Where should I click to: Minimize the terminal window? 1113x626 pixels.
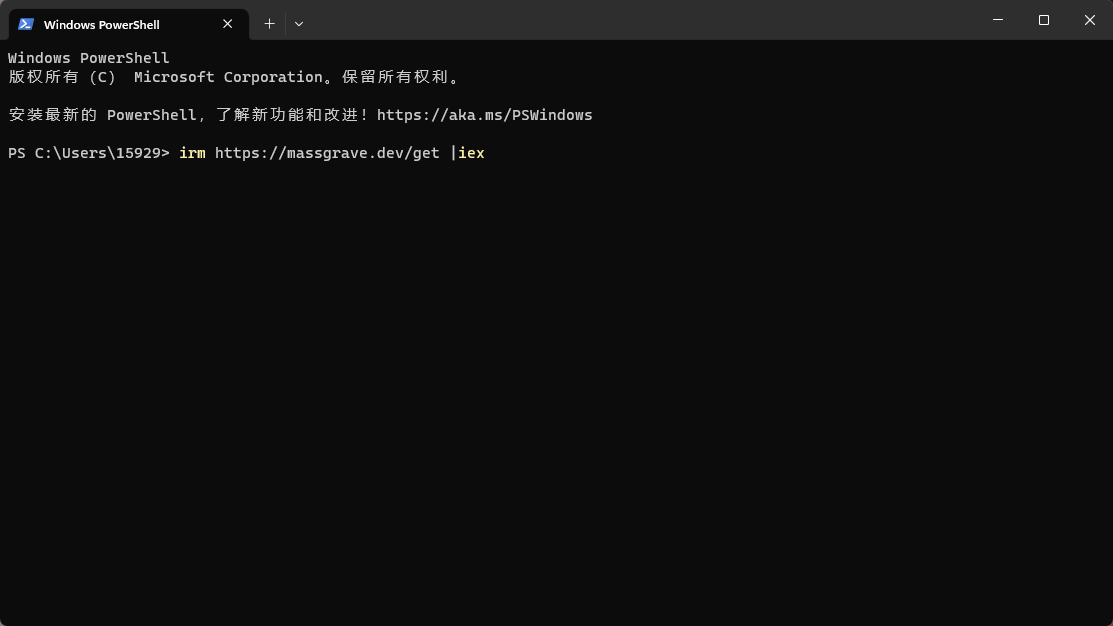click(x=998, y=20)
